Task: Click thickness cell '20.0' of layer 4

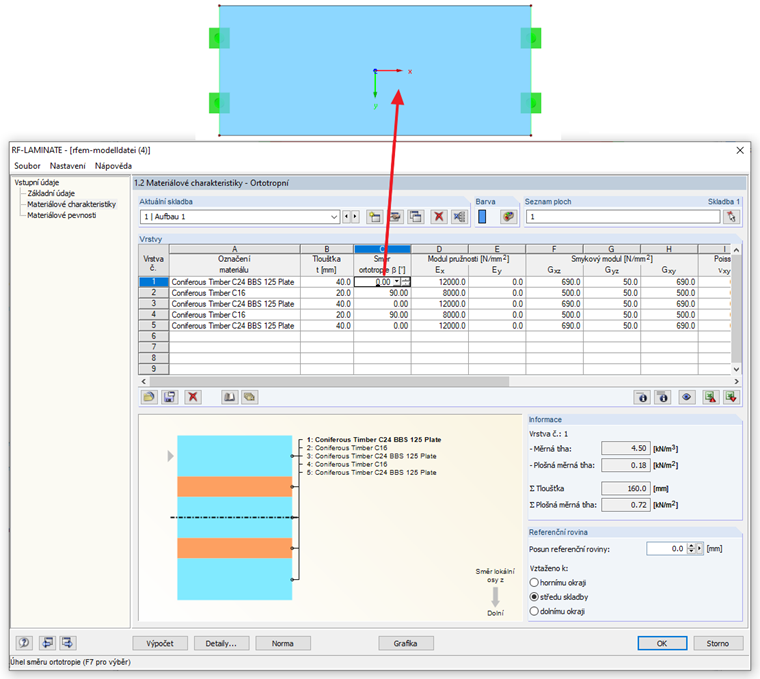Action: tap(327, 315)
